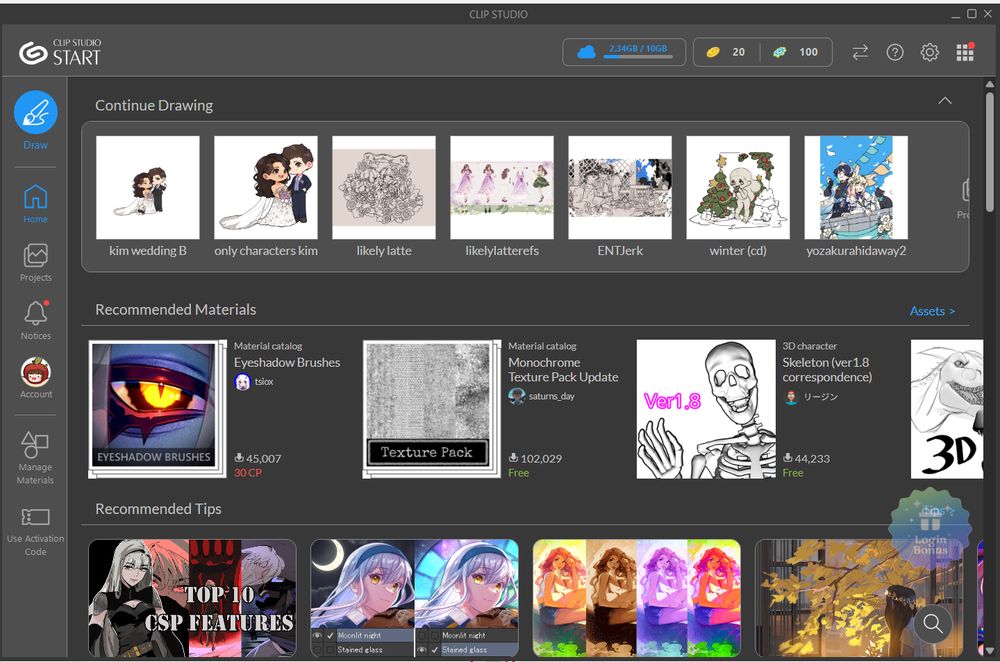Open ENTJerk drawing
Image resolution: width=1000 pixels, height=662 pixels.
click(620, 196)
